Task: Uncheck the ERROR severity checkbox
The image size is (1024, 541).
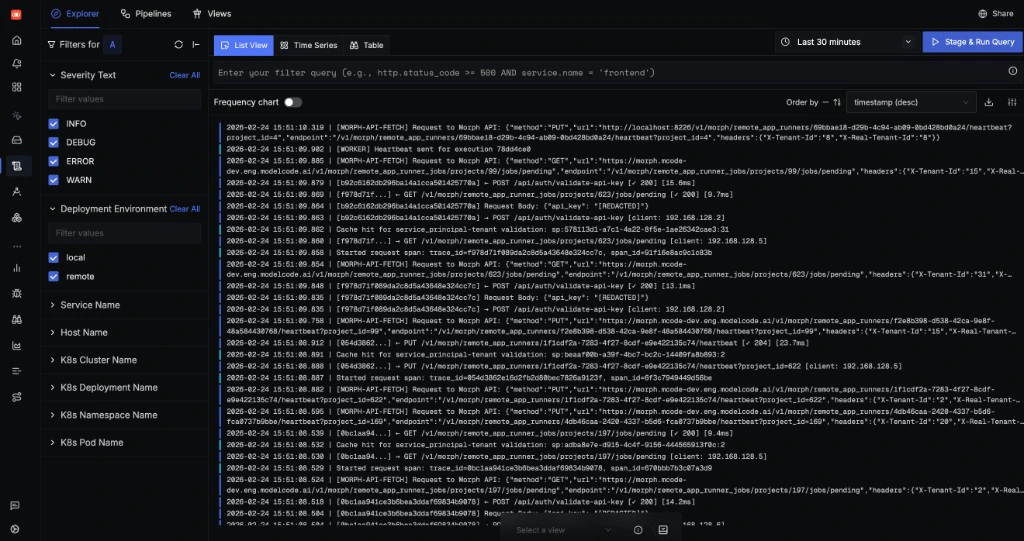Action: pyautogui.click(x=54, y=161)
